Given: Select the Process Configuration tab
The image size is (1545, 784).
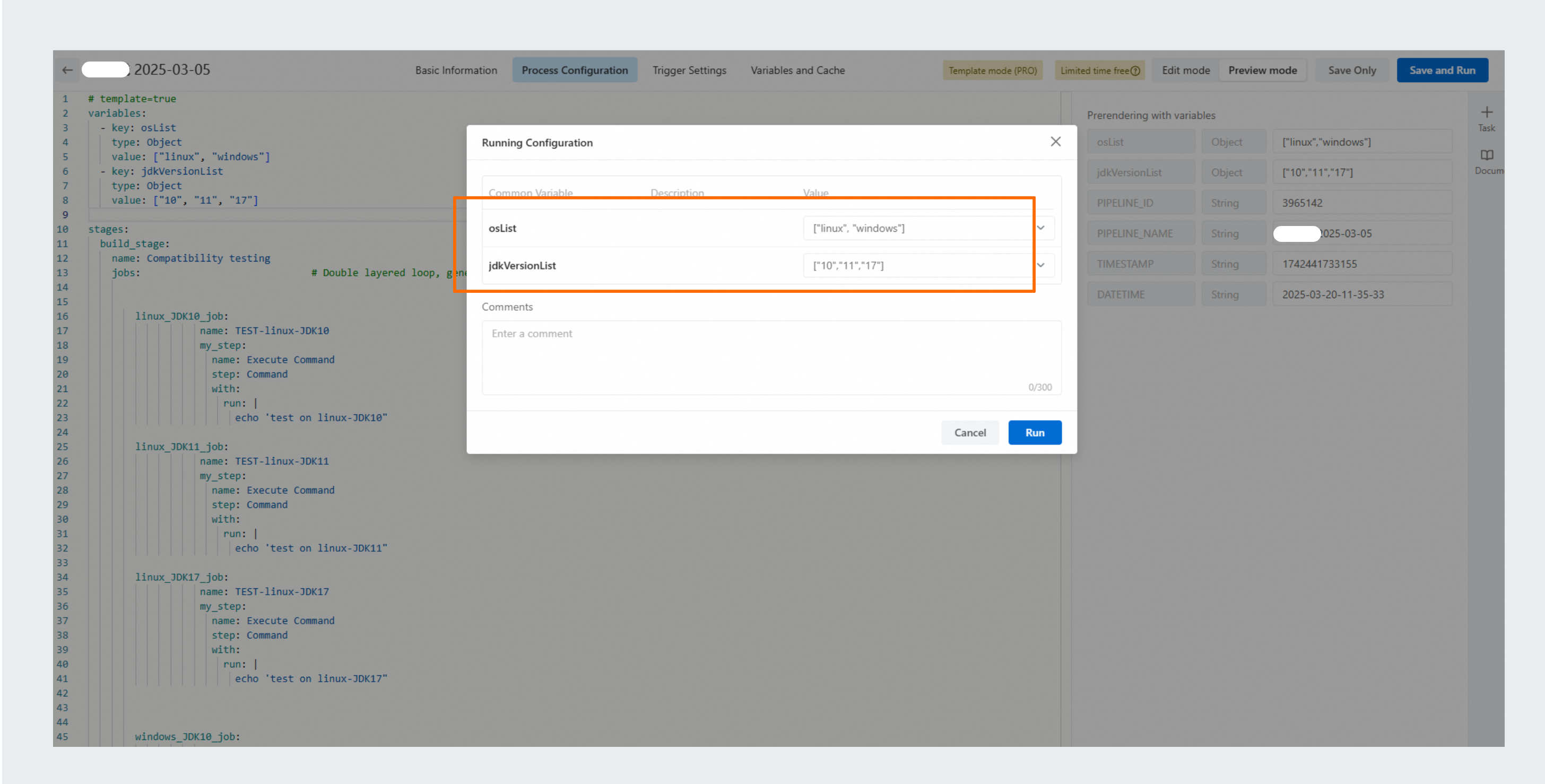Looking at the screenshot, I should pos(575,70).
